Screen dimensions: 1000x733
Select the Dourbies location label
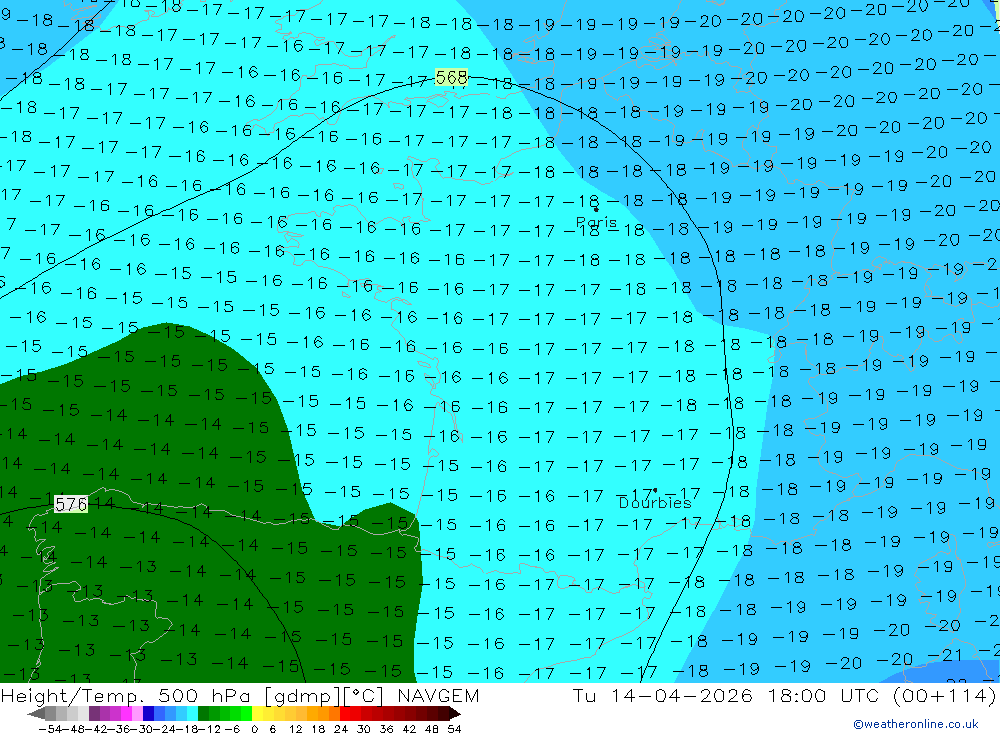click(x=655, y=503)
